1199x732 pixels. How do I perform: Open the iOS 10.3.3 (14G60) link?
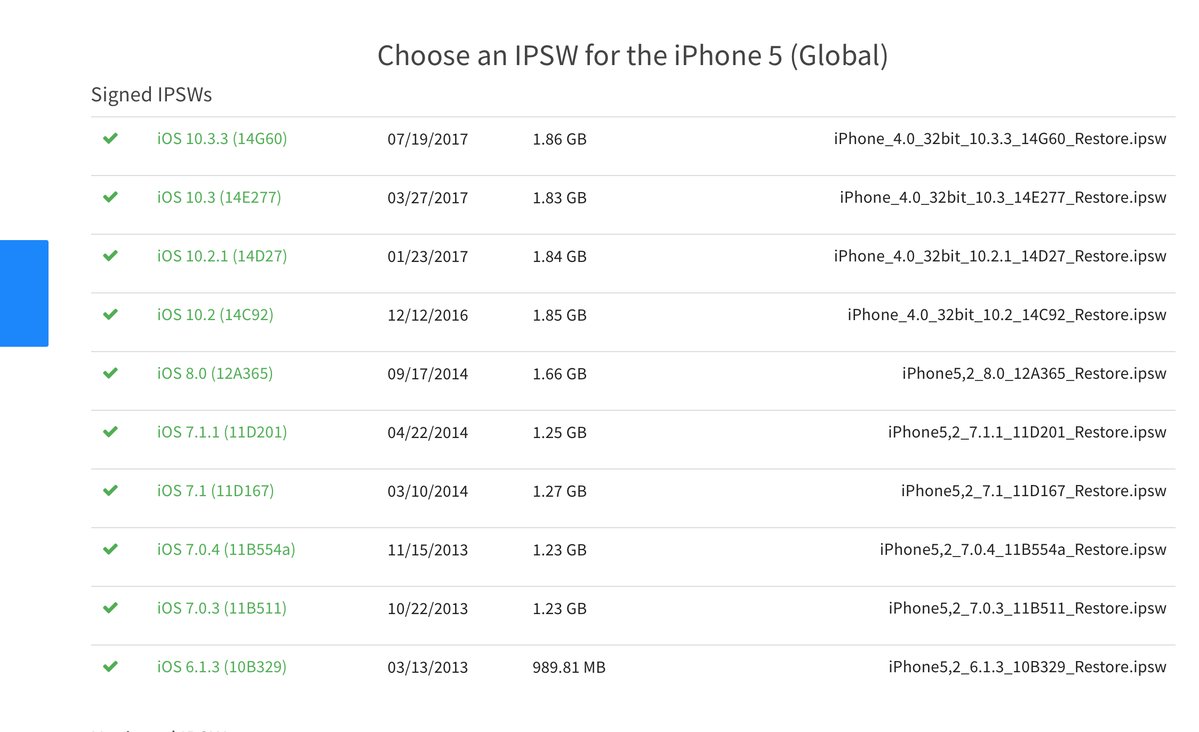point(222,138)
